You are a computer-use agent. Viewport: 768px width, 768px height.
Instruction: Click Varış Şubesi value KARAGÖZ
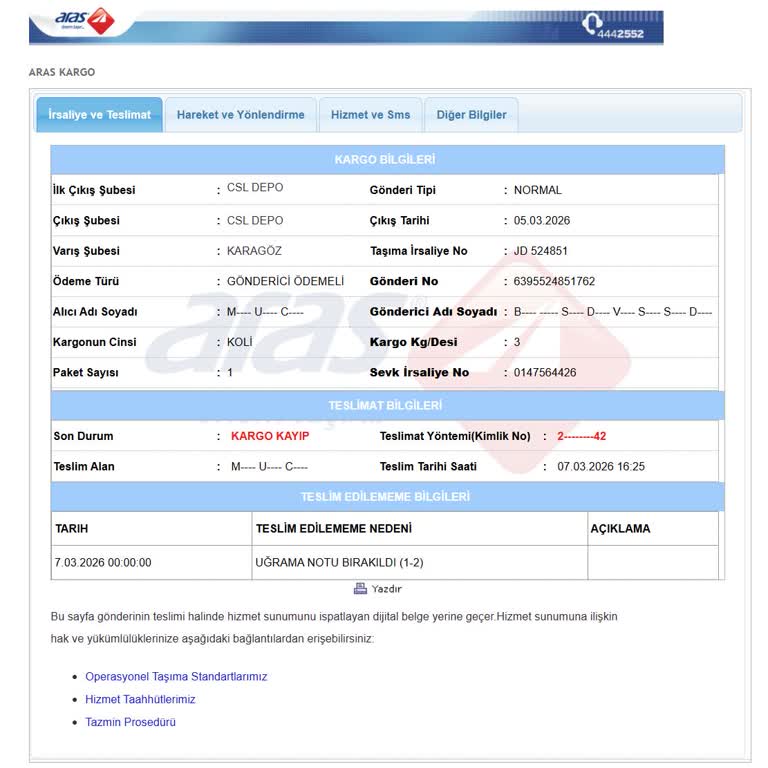click(254, 251)
